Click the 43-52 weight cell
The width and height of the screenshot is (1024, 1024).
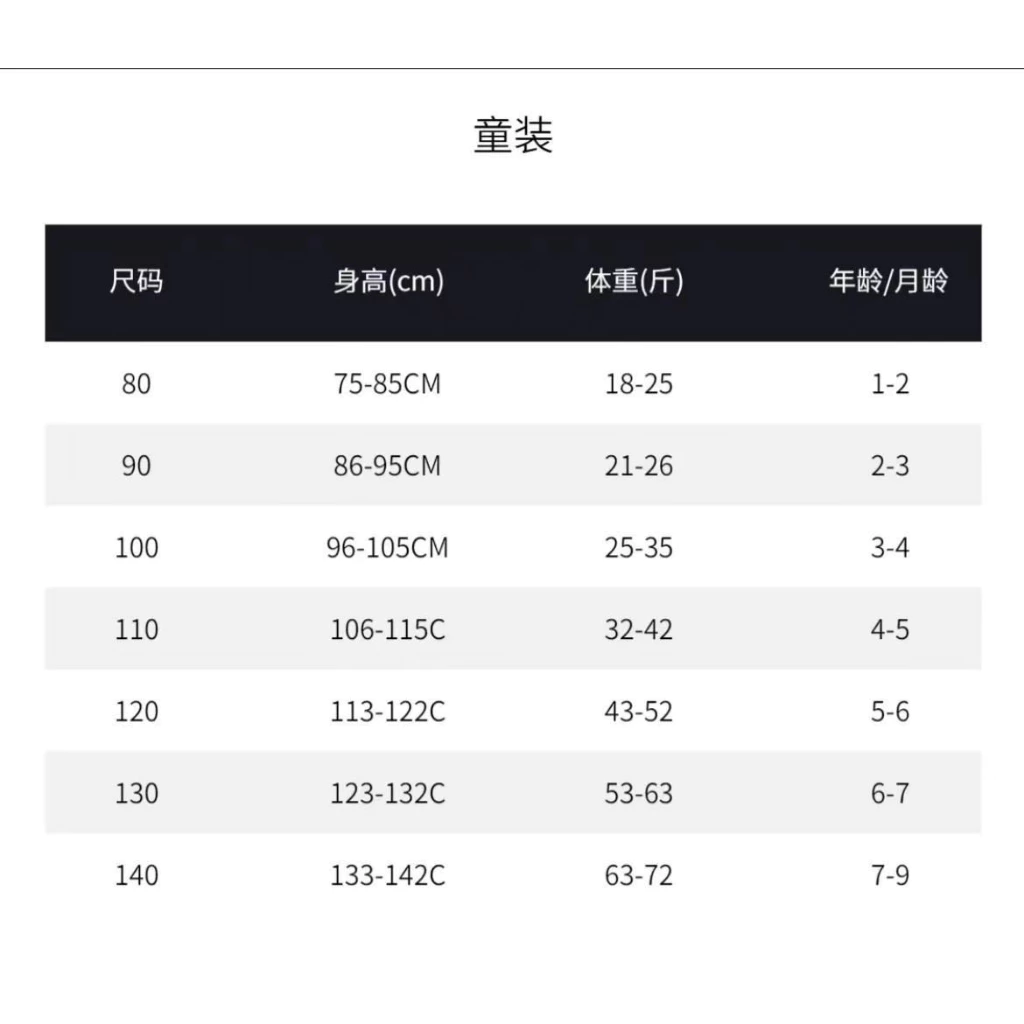pyautogui.click(x=639, y=711)
